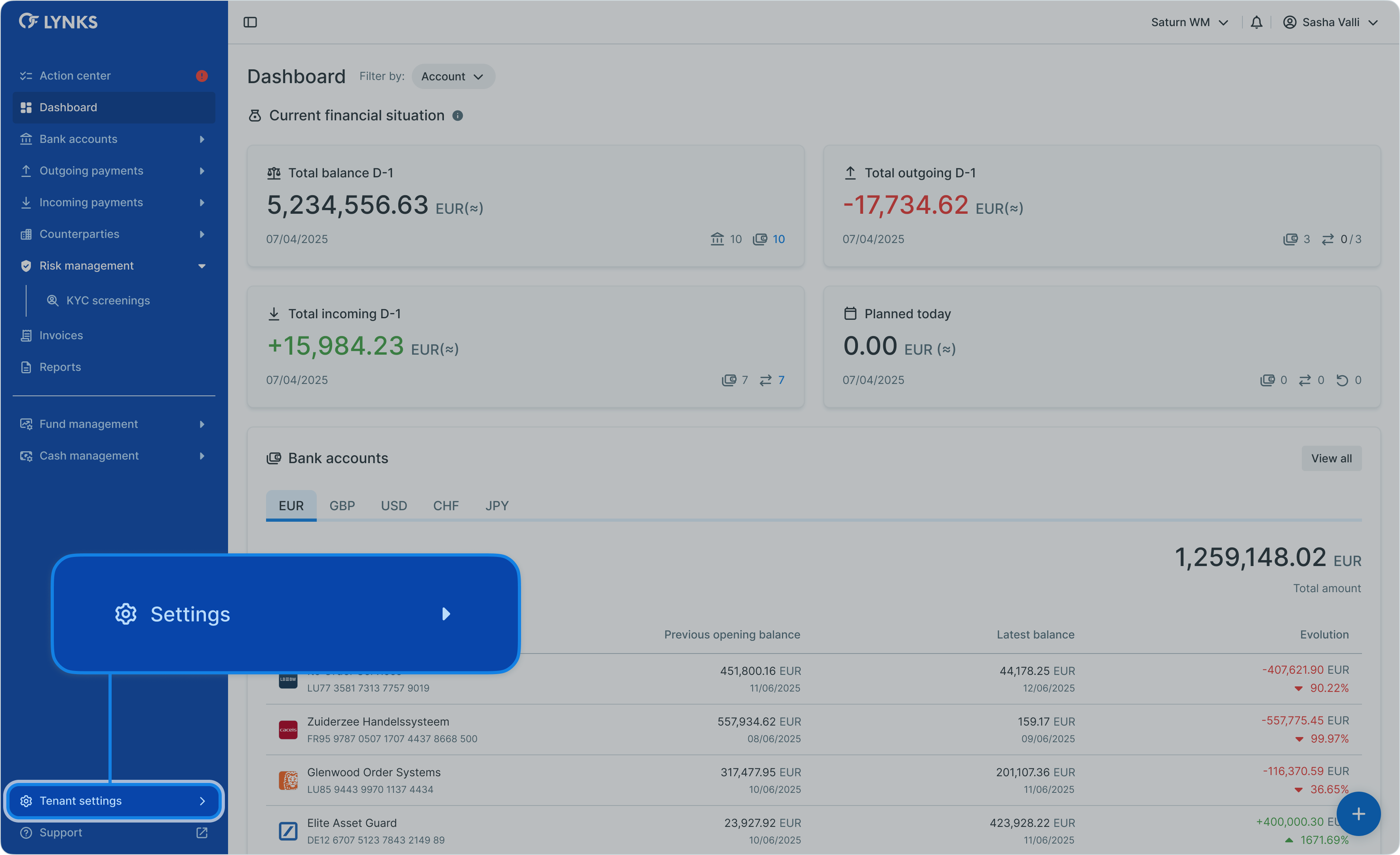The image size is (1400, 855).
Task: Click the LYNKS logo
Action: (x=58, y=22)
